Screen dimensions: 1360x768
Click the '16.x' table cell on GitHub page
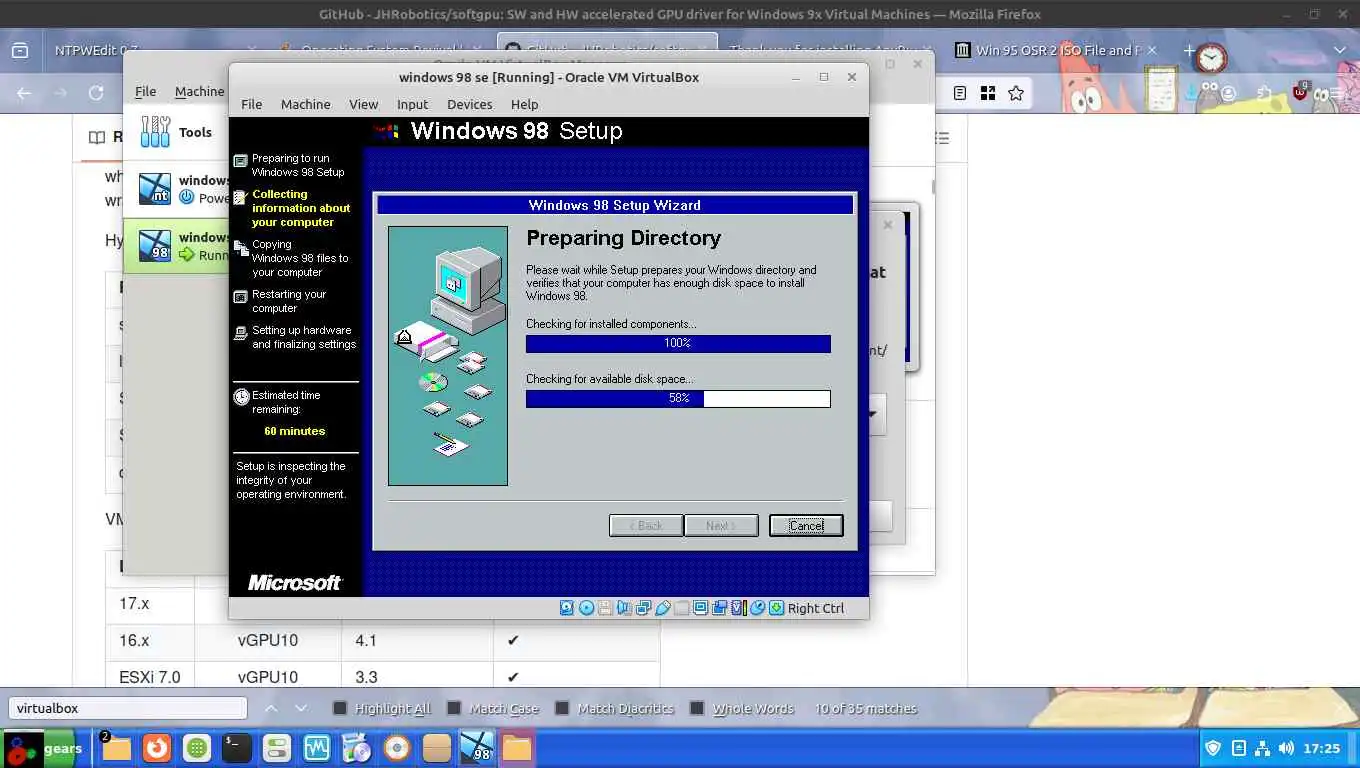[x=150, y=640]
